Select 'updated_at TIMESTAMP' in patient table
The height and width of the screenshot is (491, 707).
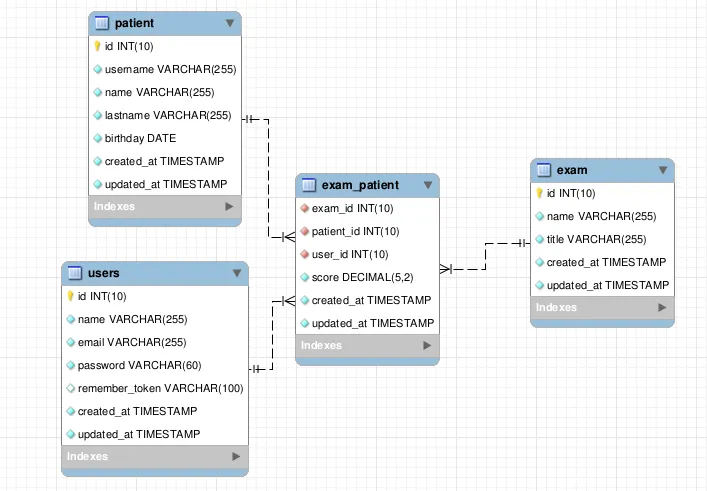(165, 184)
